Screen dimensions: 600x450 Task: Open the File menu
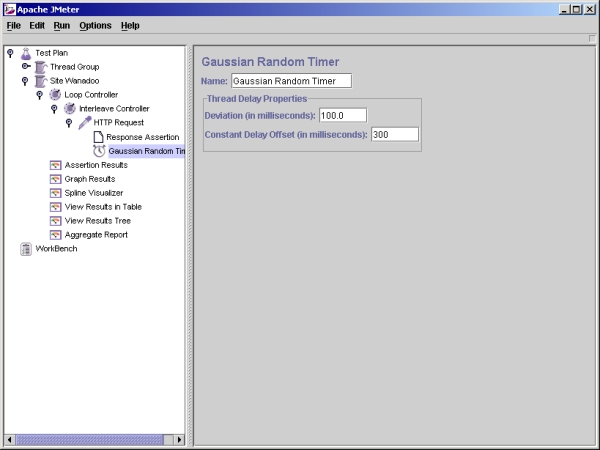14,25
